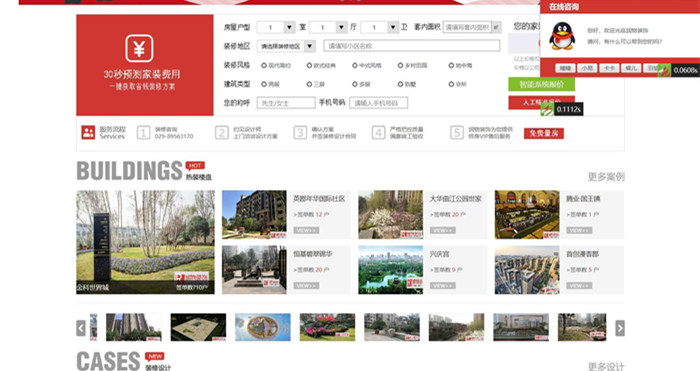This screenshot has width=700, height=371.
Task: Click the 小区名称 community name field
Action: tap(412, 46)
